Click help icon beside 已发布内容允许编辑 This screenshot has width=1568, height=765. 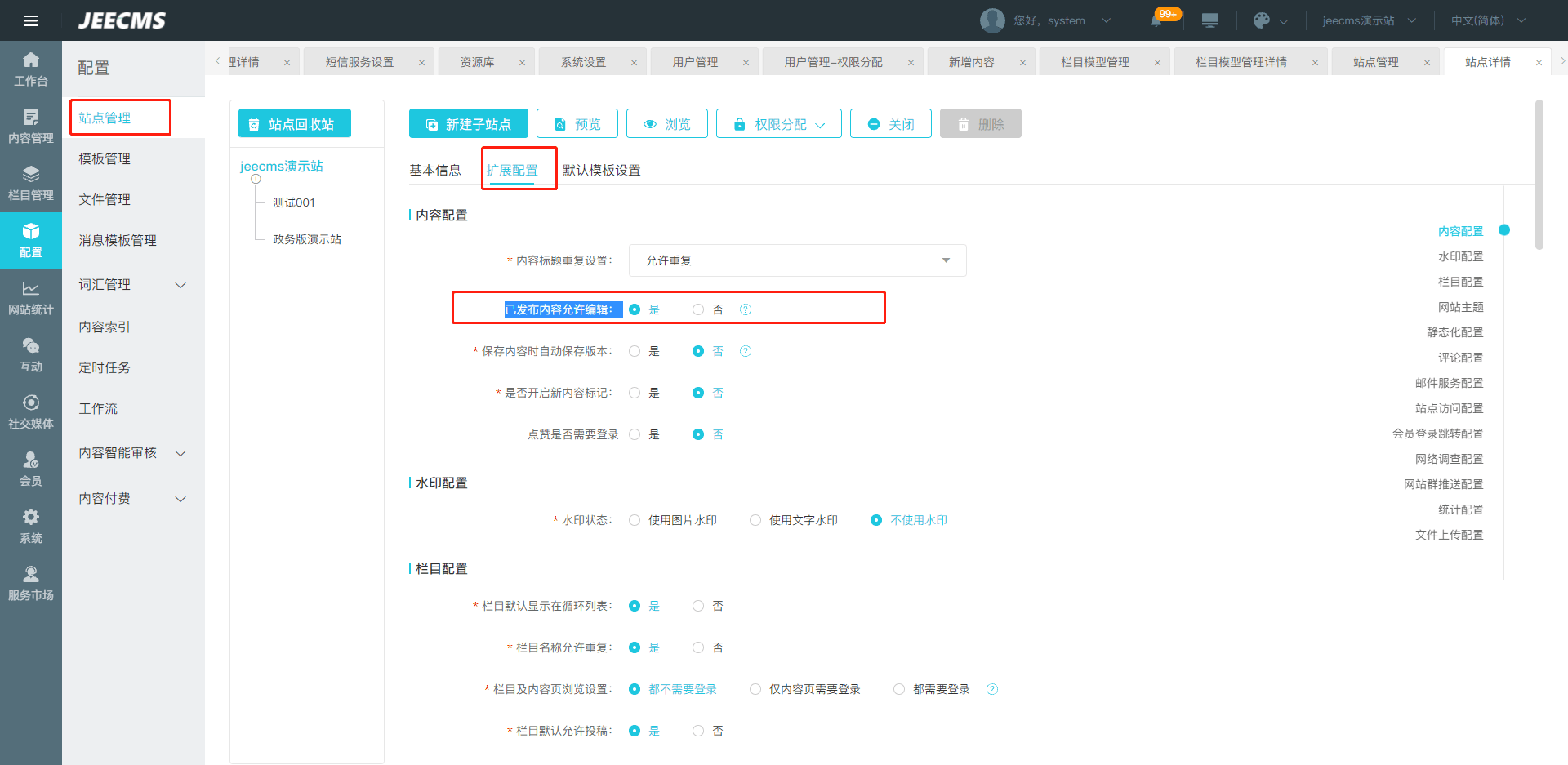(x=745, y=309)
